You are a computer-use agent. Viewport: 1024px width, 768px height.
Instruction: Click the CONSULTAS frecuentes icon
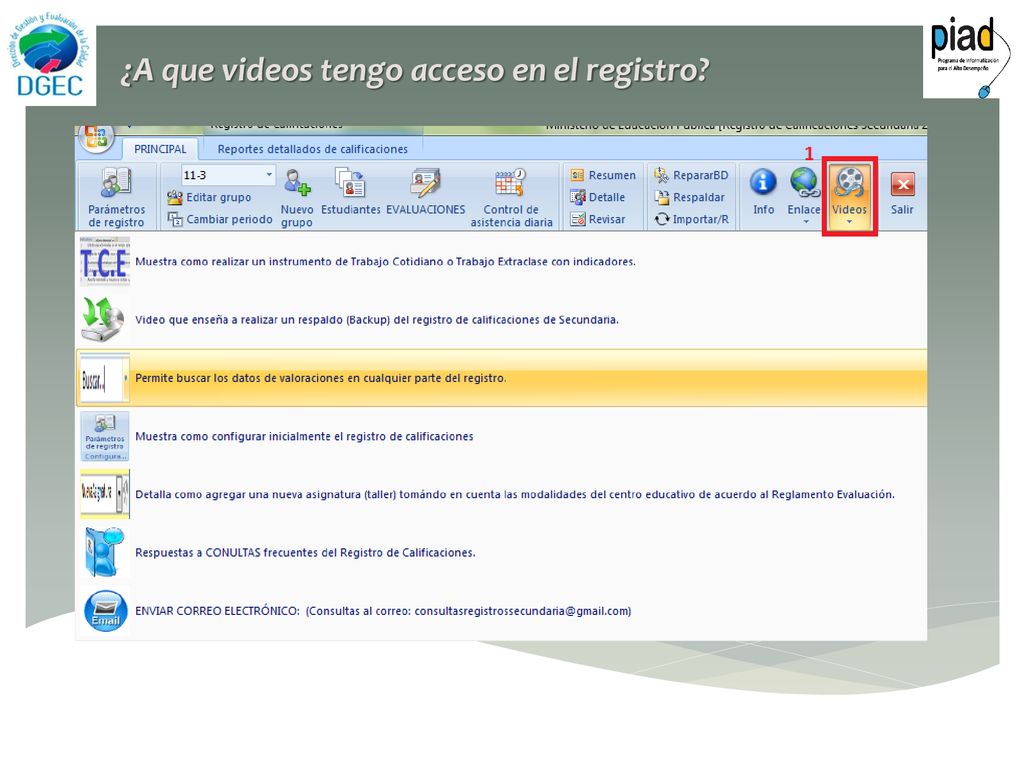(x=104, y=552)
